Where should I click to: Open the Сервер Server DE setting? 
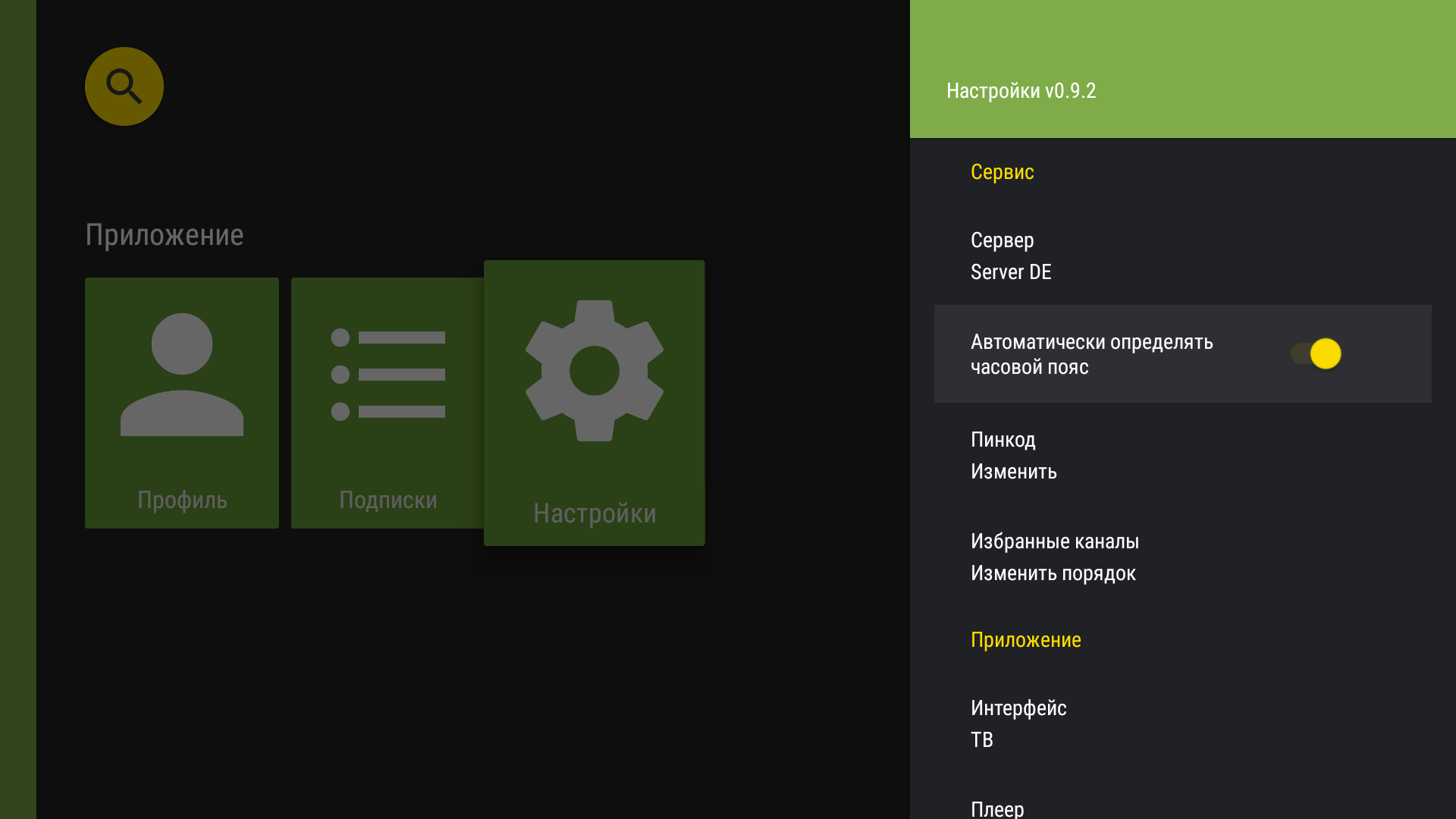pos(1183,256)
